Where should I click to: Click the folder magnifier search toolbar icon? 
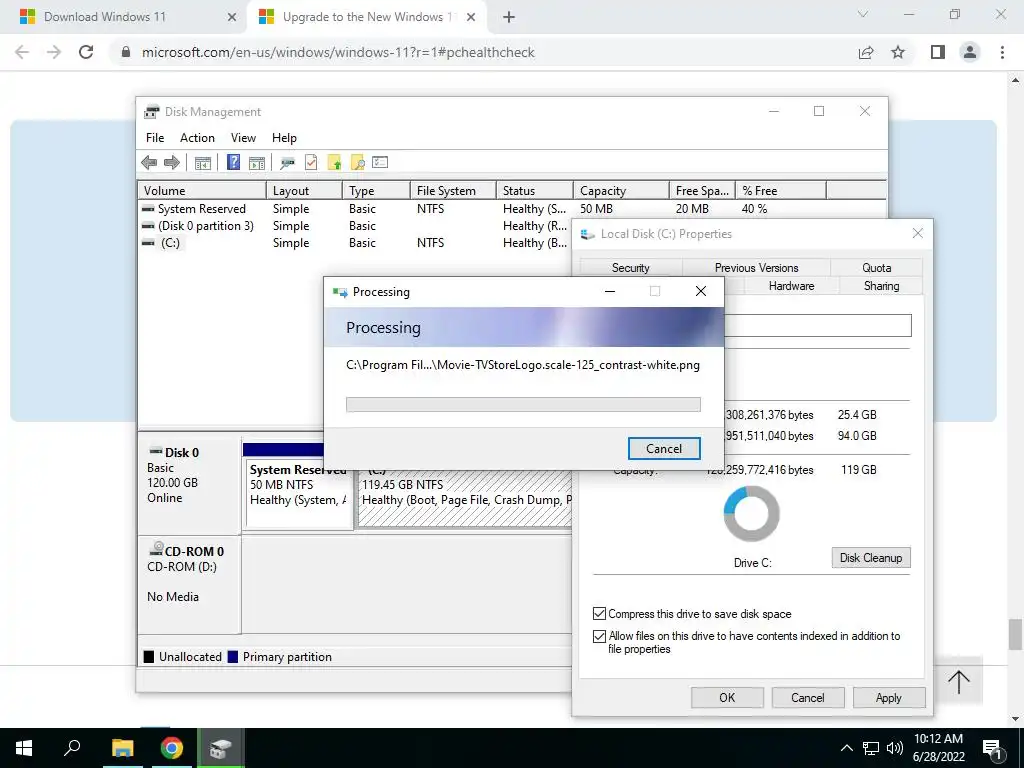[x=357, y=163]
